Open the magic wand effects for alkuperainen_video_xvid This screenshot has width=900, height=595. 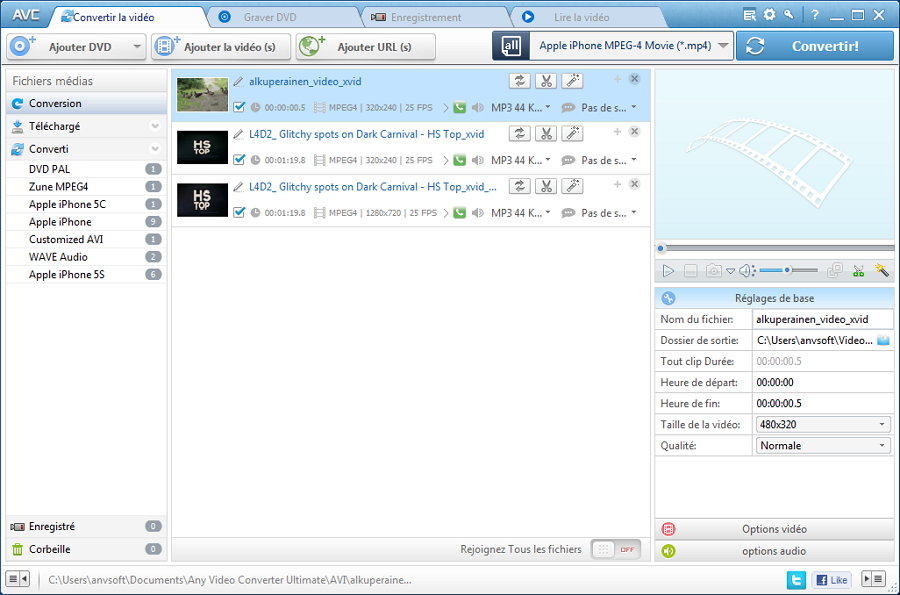point(572,81)
